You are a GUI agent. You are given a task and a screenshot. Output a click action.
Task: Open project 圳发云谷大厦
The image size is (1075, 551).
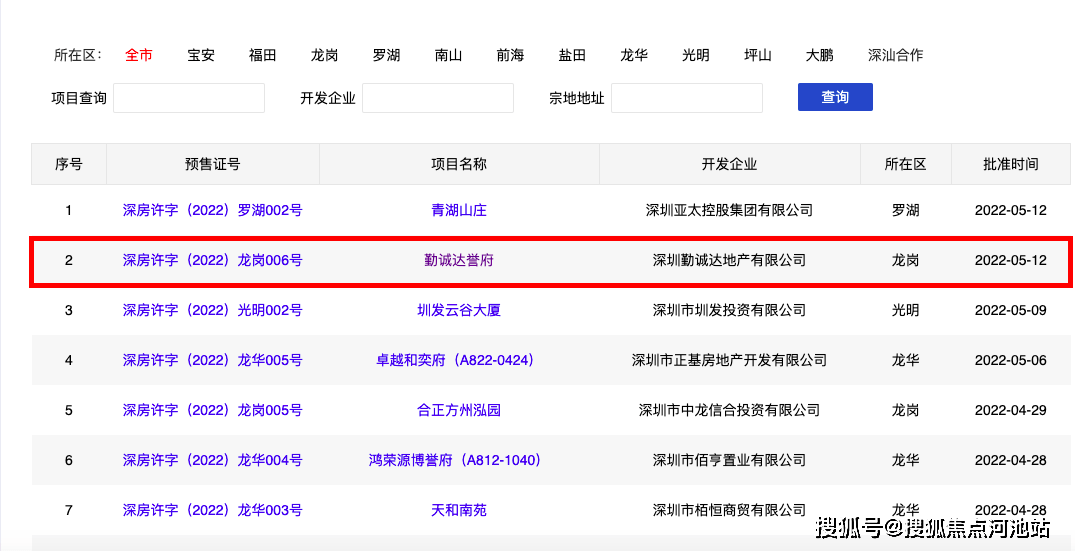(459, 310)
